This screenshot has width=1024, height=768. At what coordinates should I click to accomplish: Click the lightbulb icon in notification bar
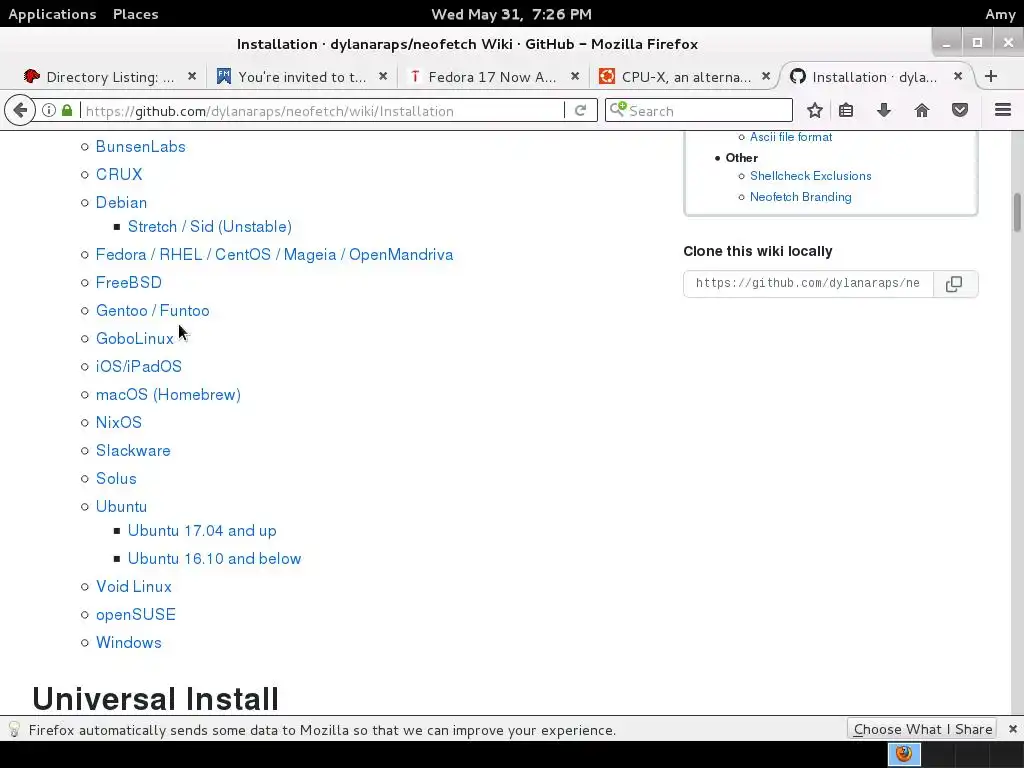click(x=14, y=729)
